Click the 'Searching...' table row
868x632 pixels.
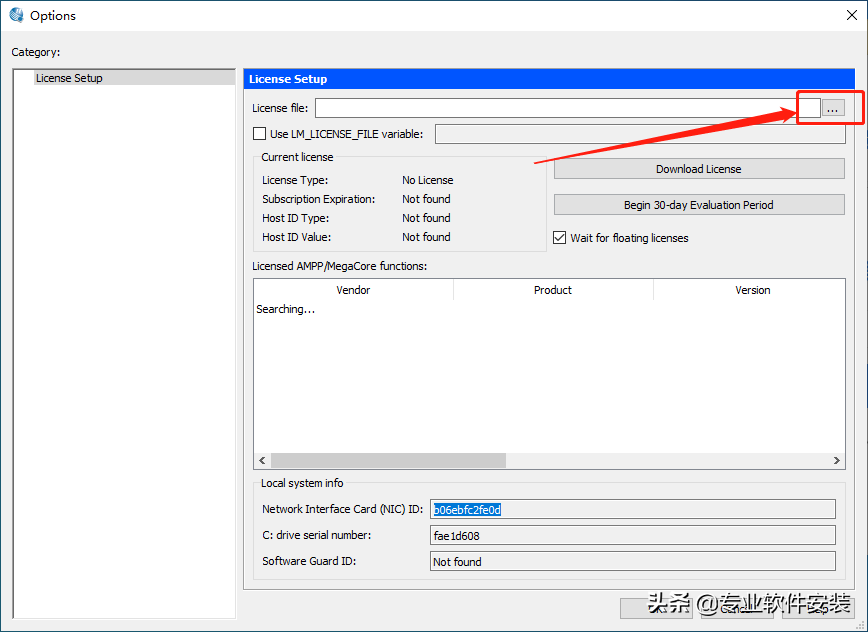pyautogui.click(x=285, y=309)
